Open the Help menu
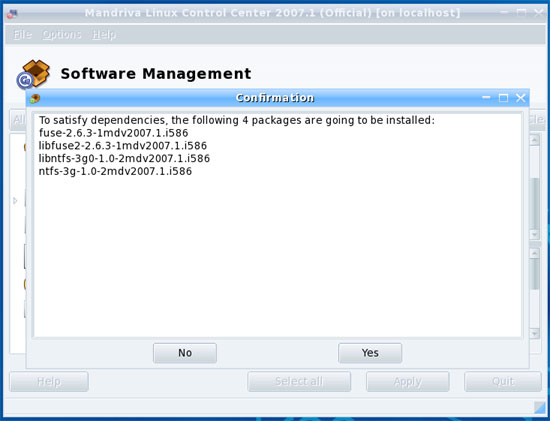Image resolution: width=550 pixels, height=421 pixels. coord(104,34)
